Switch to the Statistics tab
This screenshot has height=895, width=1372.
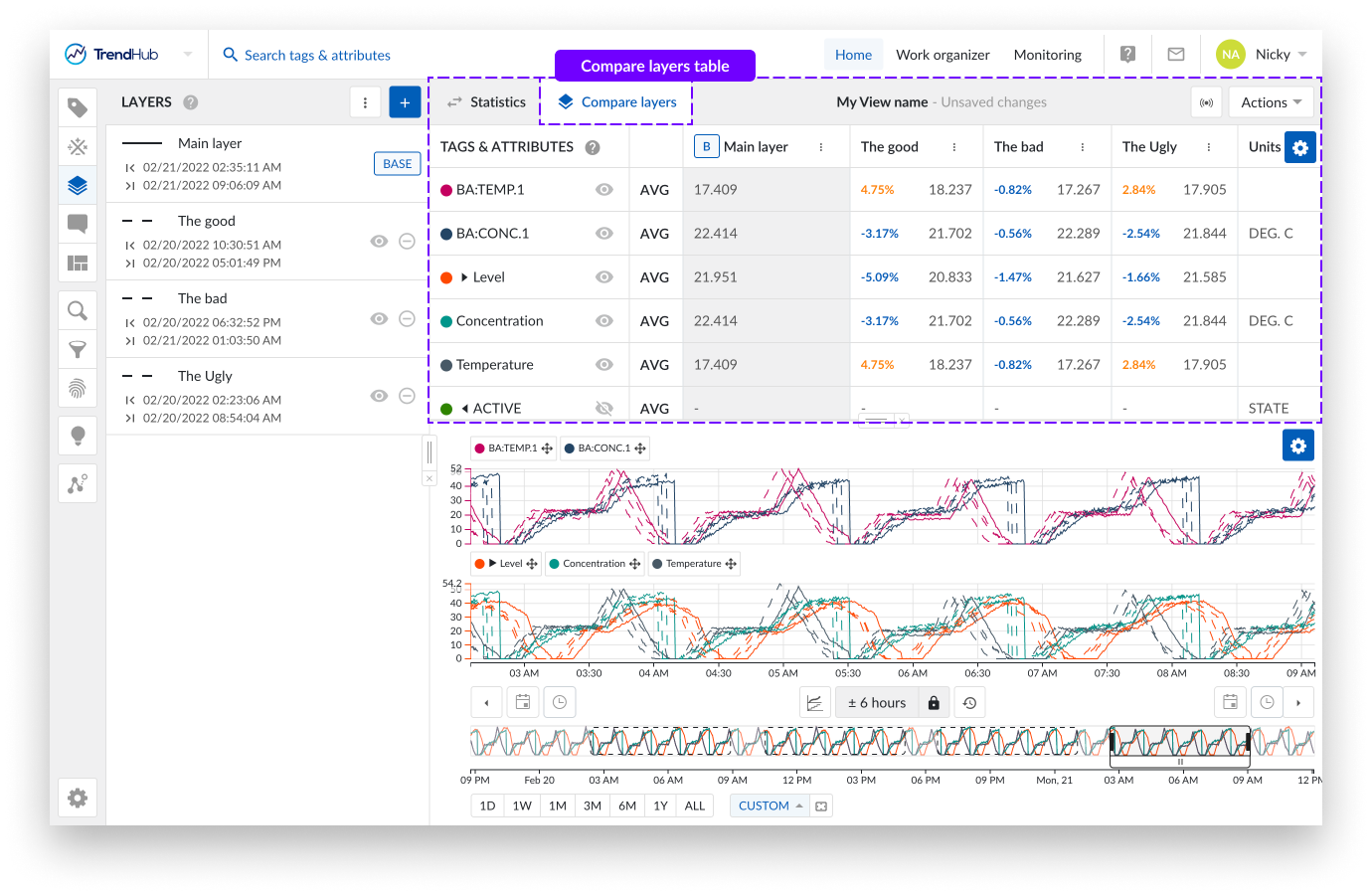click(x=486, y=102)
